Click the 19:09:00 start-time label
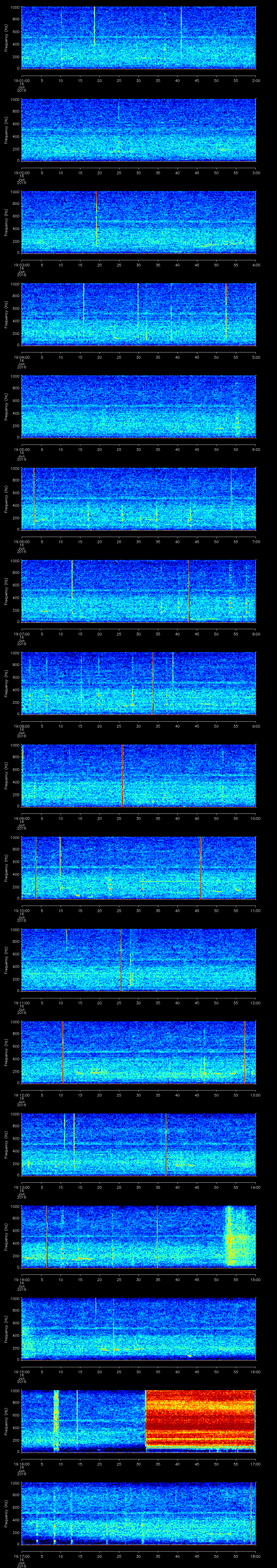This screenshot has width=277, height=1568. click(x=21, y=818)
